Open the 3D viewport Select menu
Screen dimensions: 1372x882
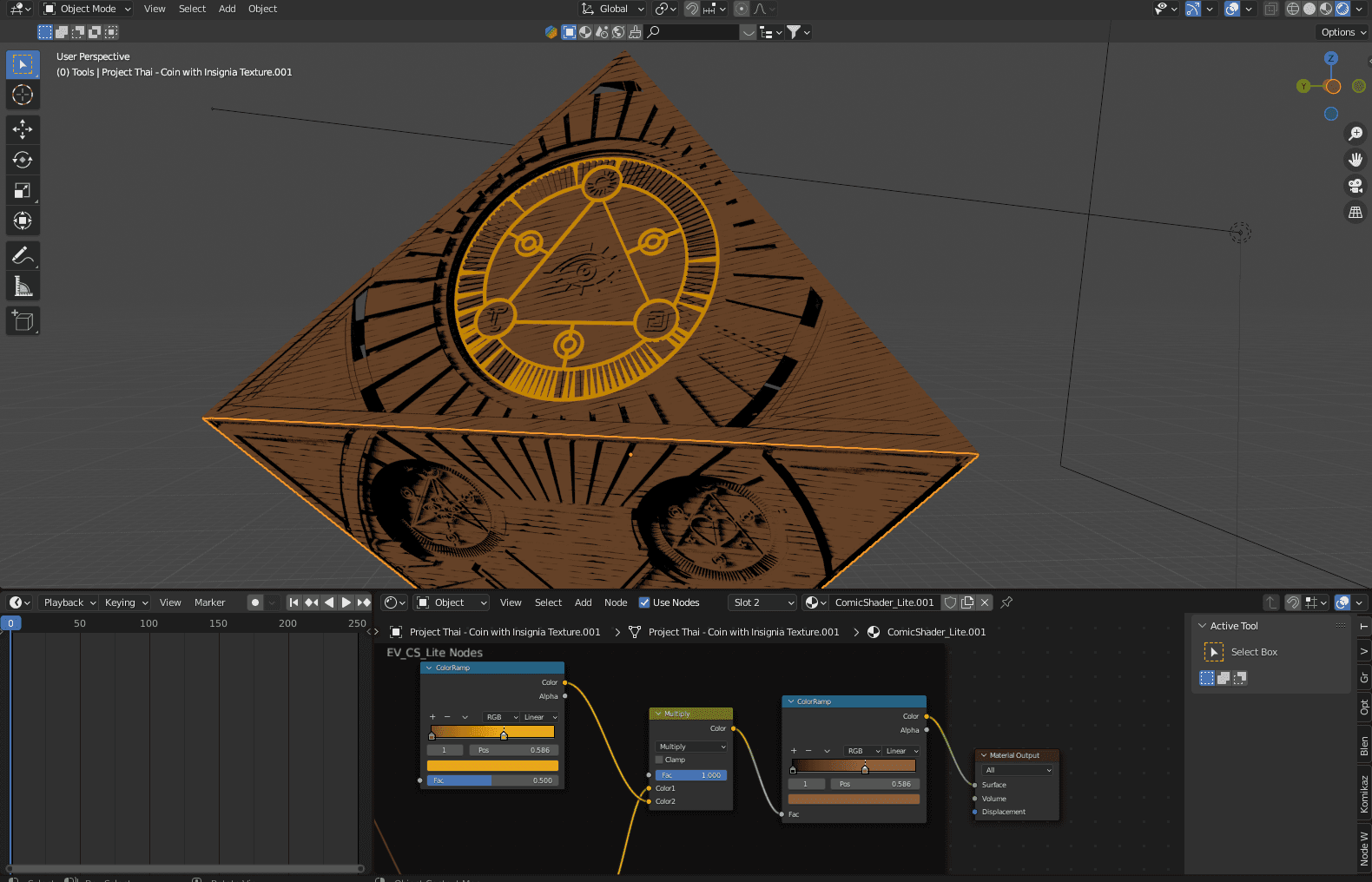192,9
